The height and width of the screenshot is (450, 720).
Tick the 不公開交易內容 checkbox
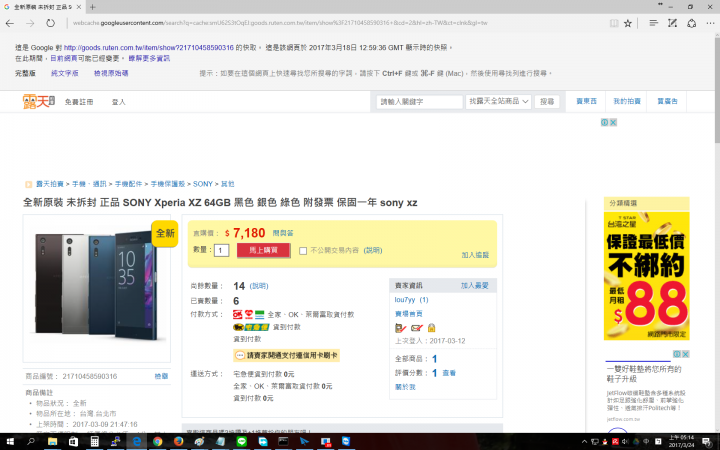tap(303, 251)
